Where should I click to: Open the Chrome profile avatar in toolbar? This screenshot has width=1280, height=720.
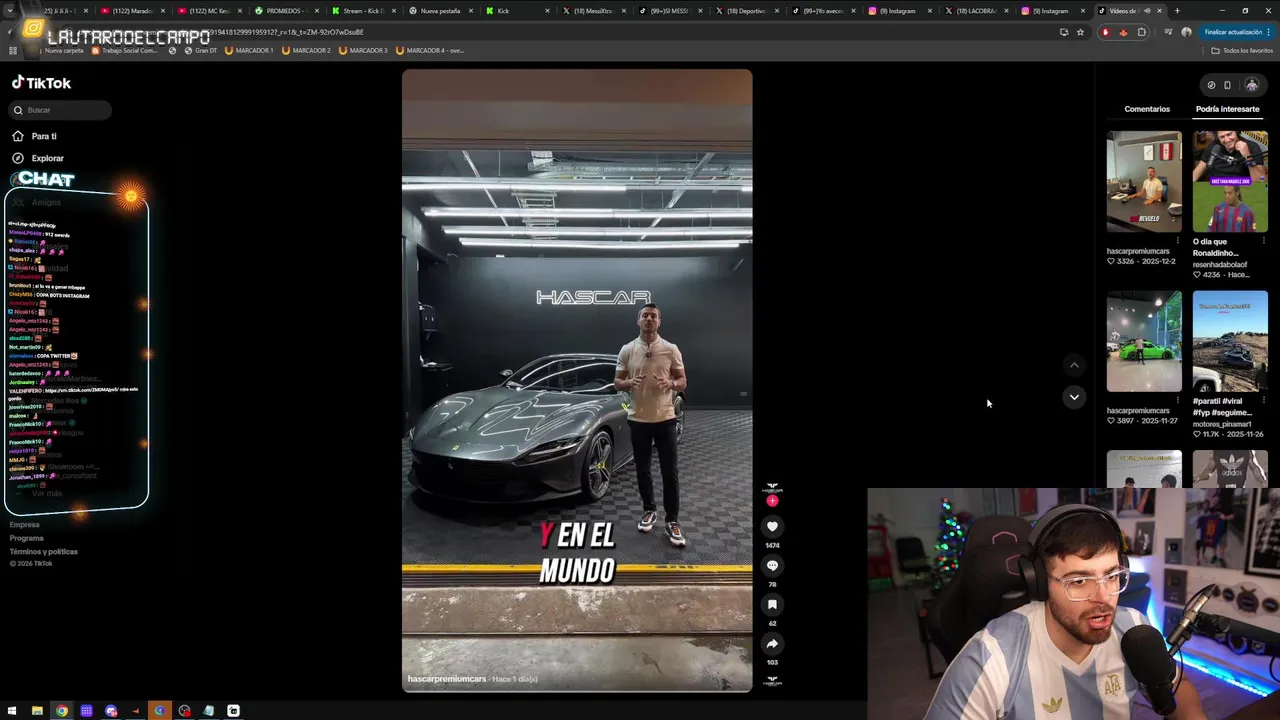click(1186, 32)
